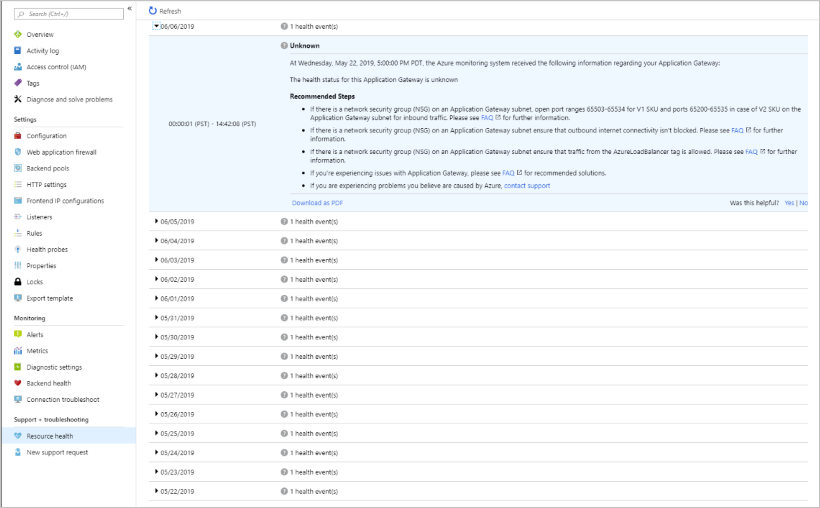Open the Connection troubleshoot page
The image size is (820, 508).
tap(63, 399)
